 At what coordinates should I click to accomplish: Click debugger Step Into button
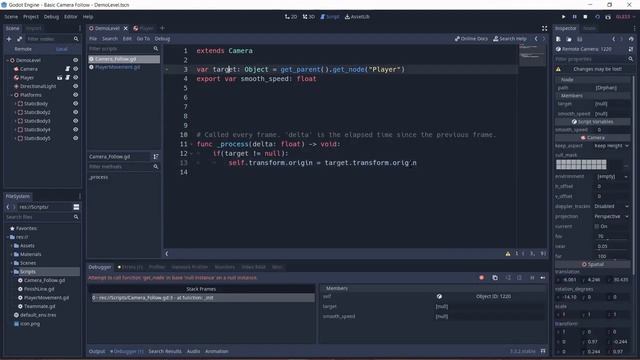tap(508, 278)
